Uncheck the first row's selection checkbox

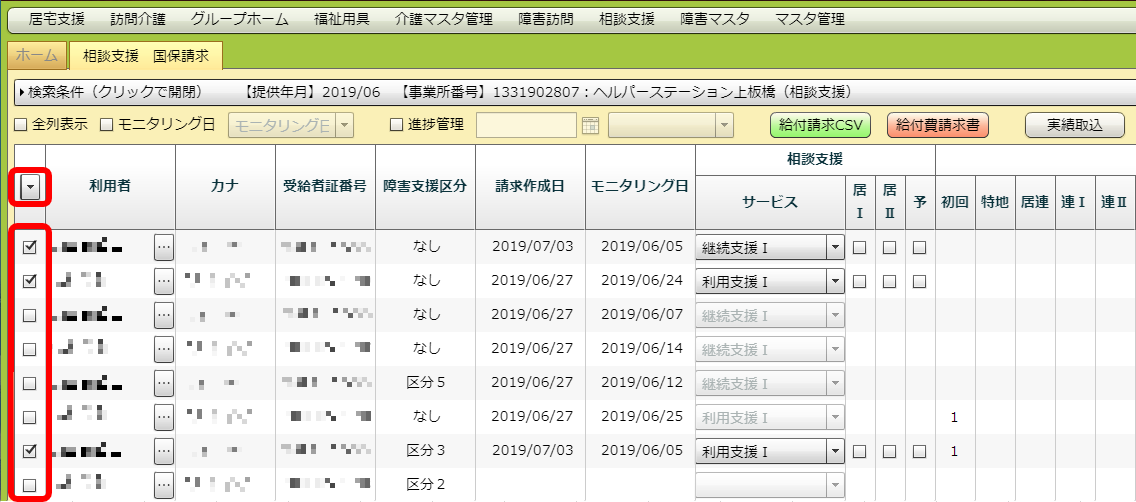(x=30, y=247)
